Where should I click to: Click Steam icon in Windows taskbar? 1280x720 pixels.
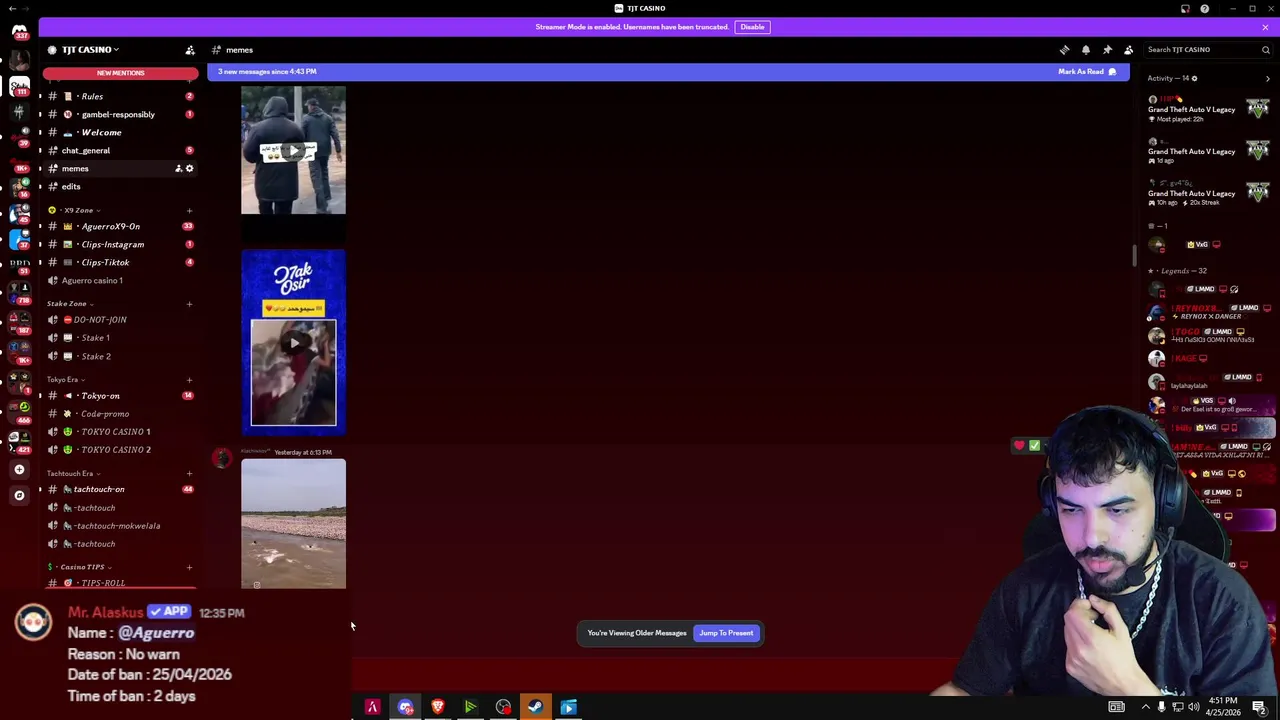[x=535, y=707]
